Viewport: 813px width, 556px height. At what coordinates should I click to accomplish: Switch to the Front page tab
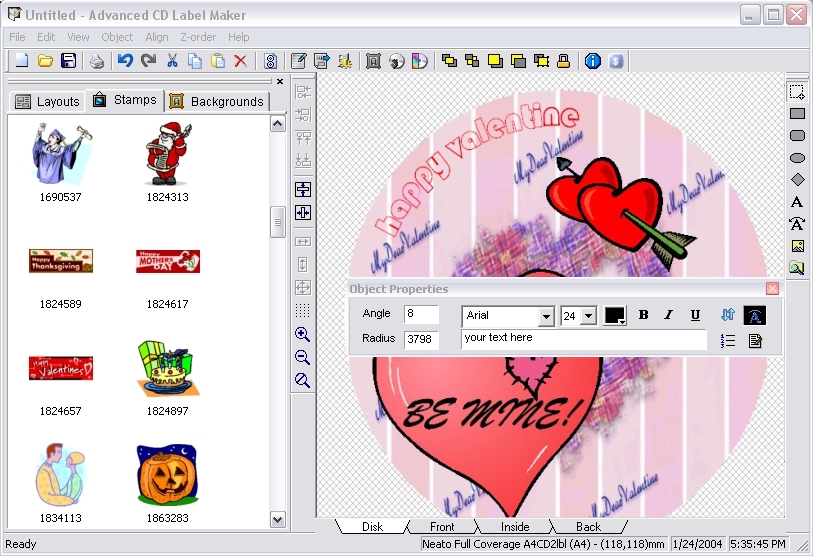[x=441, y=526]
